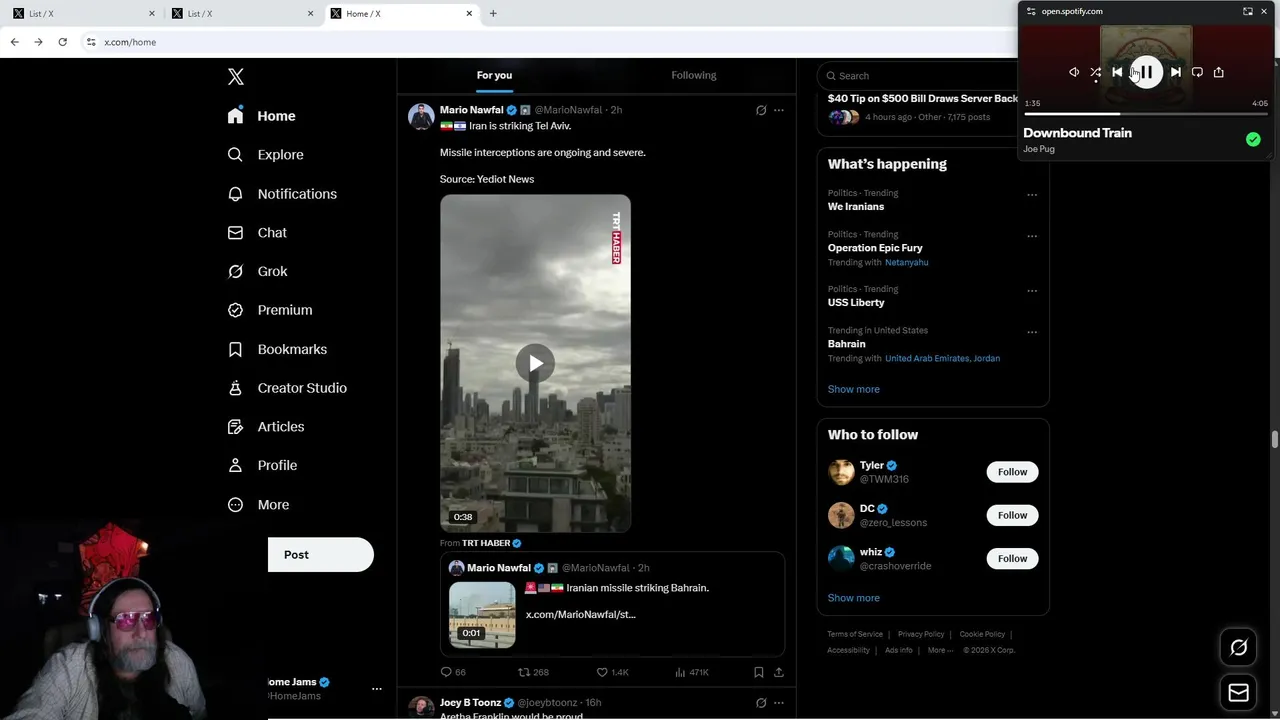Click in the X Search field
This screenshot has width=1280, height=720.
click(x=920, y=76)
